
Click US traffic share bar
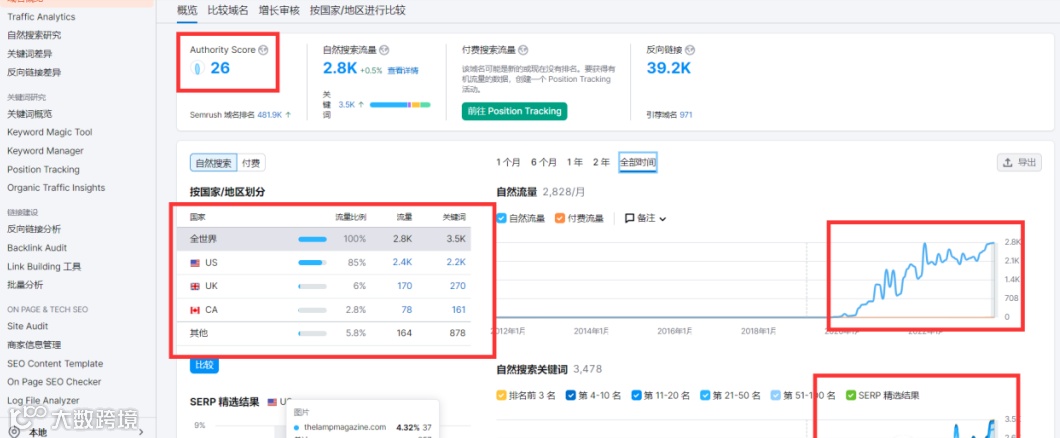(x=312, y=262)
